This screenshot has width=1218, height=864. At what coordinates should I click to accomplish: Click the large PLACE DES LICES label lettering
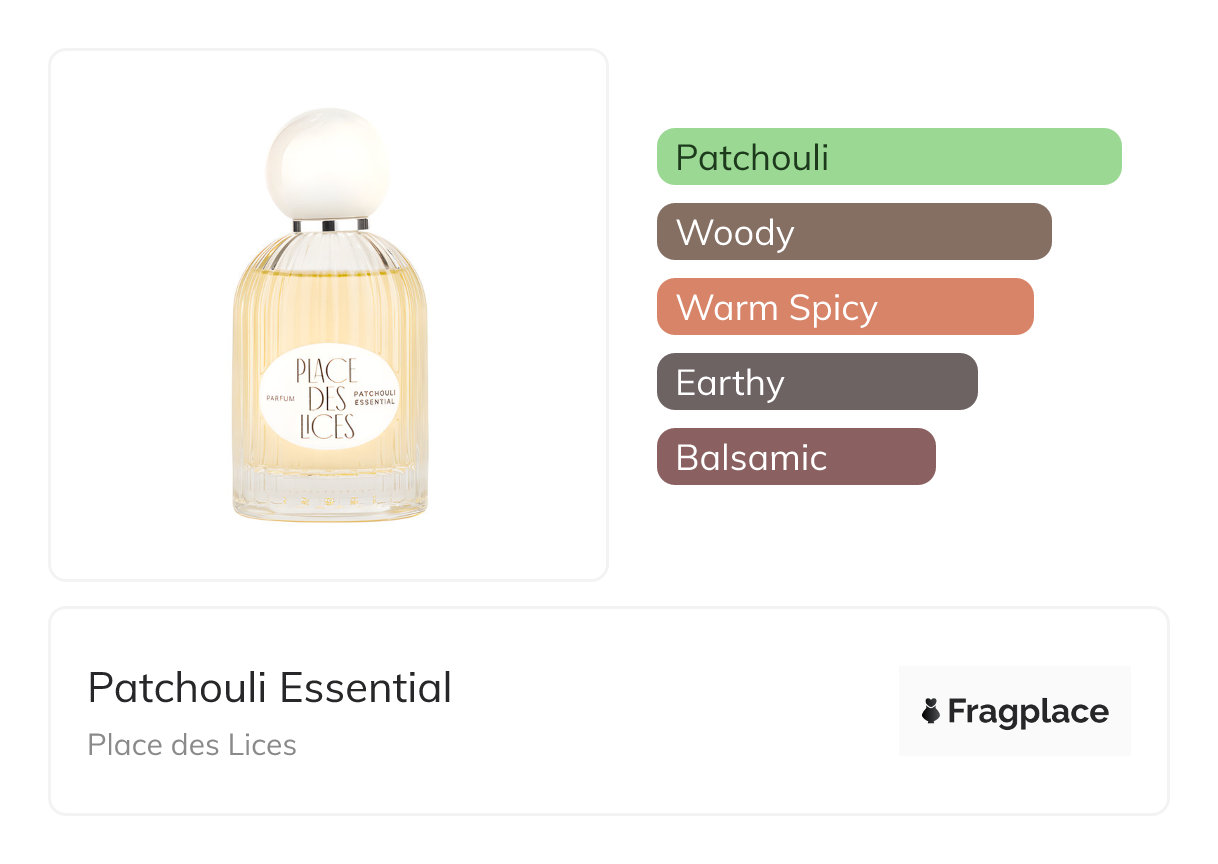pos(326,399)
